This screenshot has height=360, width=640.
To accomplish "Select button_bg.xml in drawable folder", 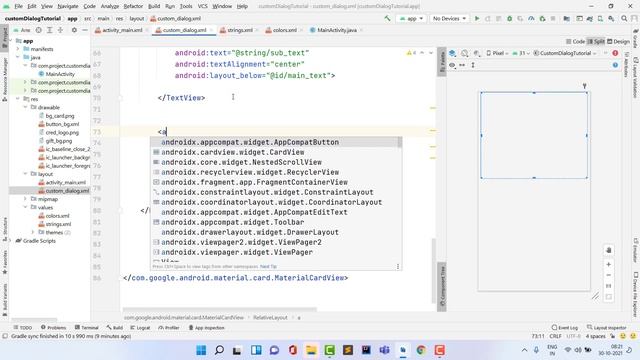I will (x=59, y=124).
